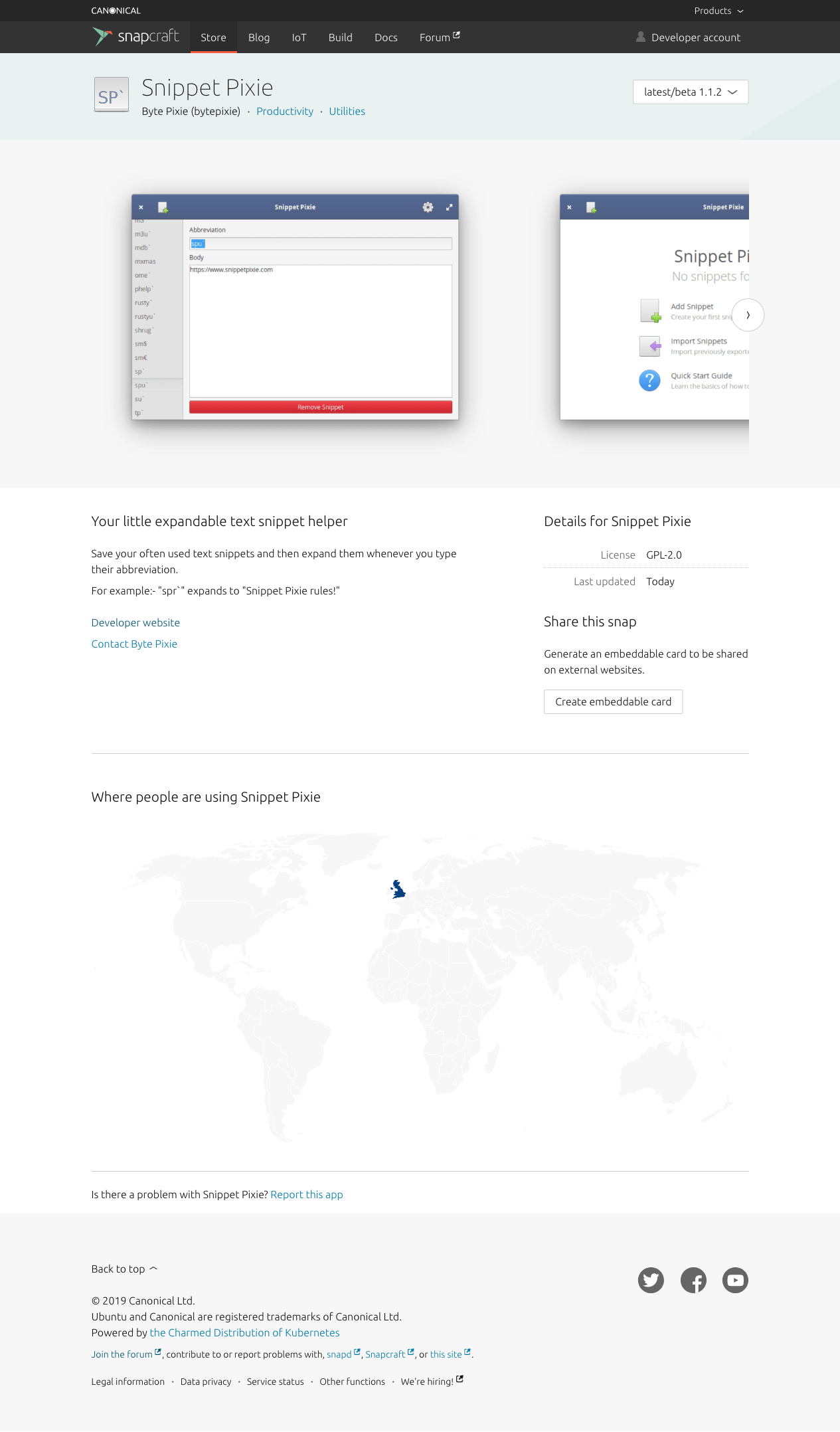Click Report this app link
The width and height of the screenshot is (840, 1432).
(x=307, y=1194)
